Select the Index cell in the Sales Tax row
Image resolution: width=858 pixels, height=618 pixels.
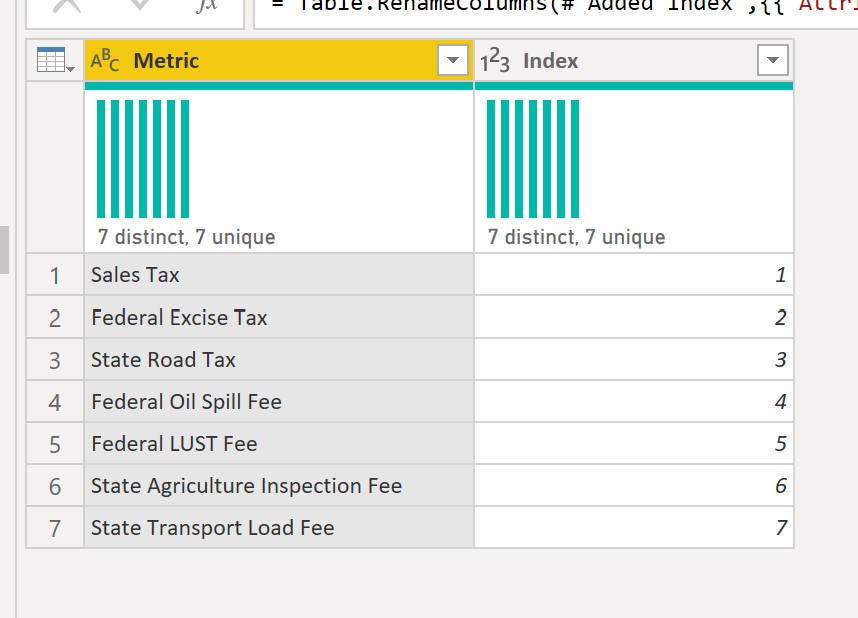pos(634,275)
